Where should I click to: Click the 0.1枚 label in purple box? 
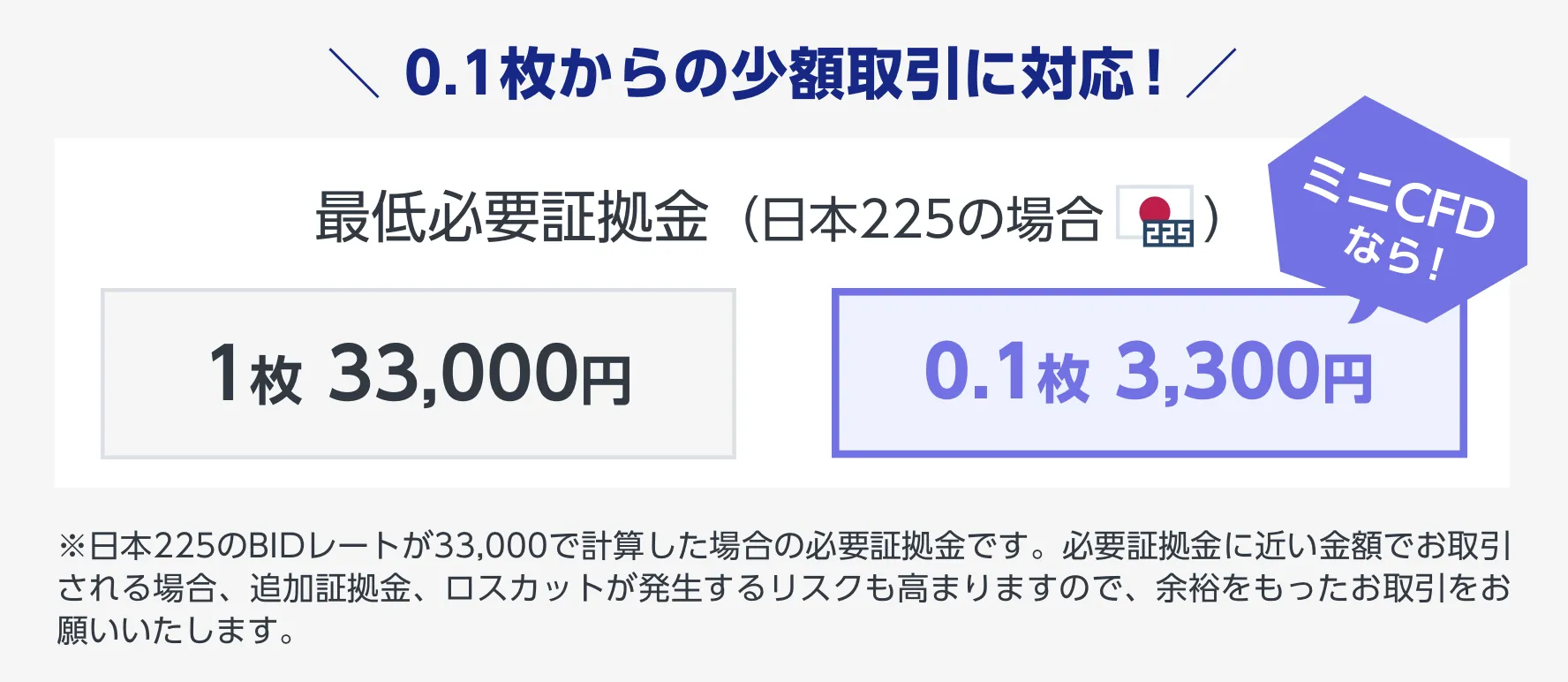[1006, 373]
